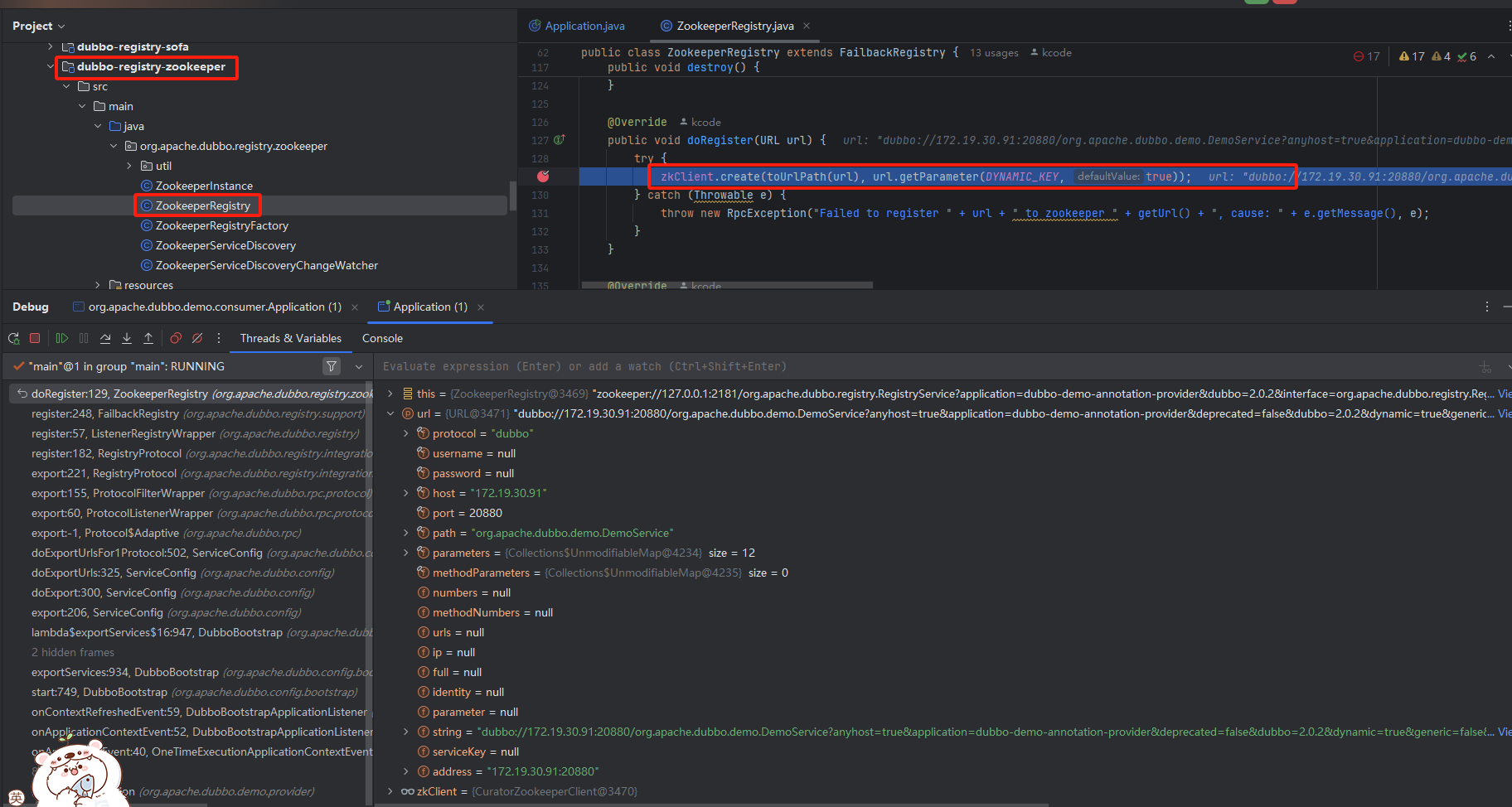The width and height of the screenshot is (1512, 807).
Task: Open View Breakpoints dialog
Action: point(176,338)
